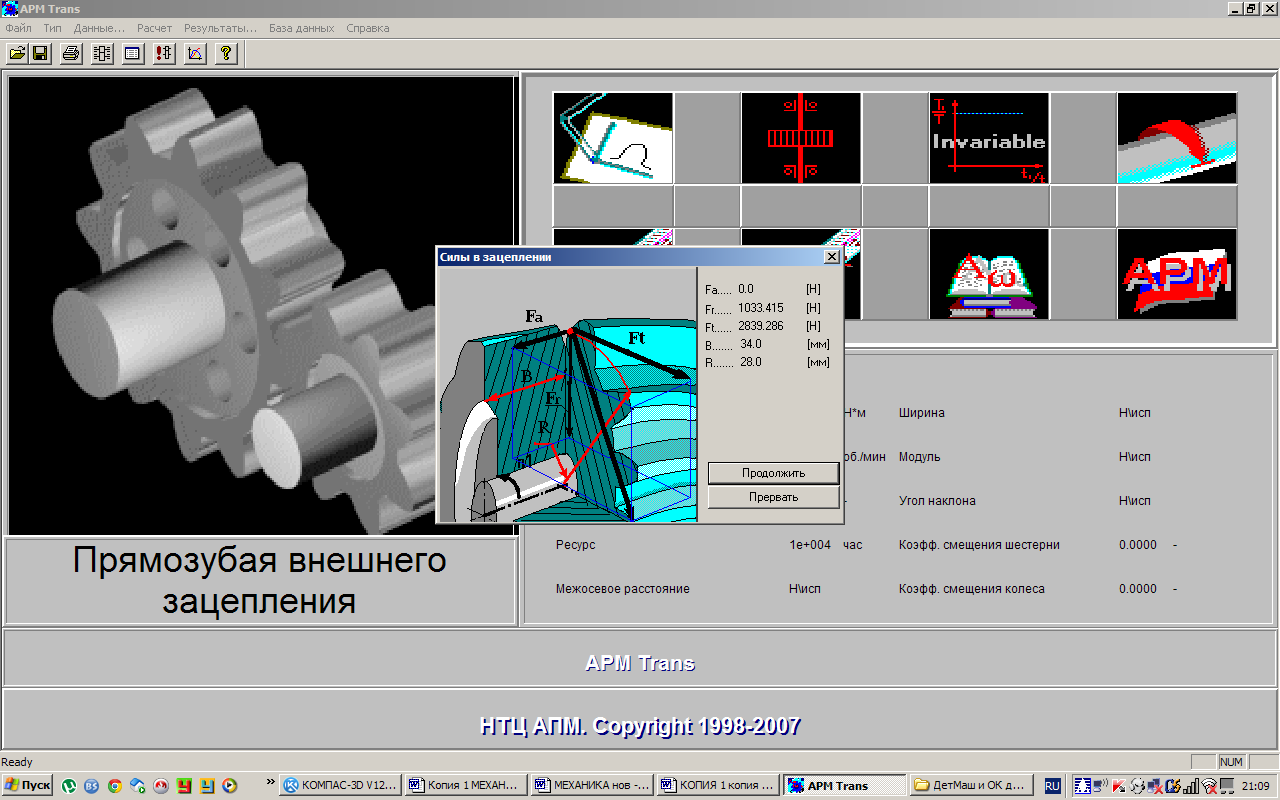Switch to МЕХАНИКА нов taskbar document
The height and width of the screenshot is (800, 1280).
592,786
